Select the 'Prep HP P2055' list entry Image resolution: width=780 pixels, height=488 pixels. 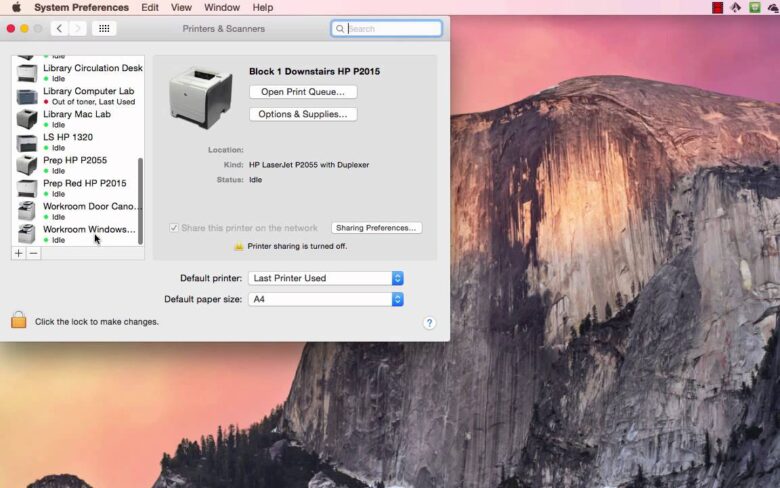[x=78, y=165]
